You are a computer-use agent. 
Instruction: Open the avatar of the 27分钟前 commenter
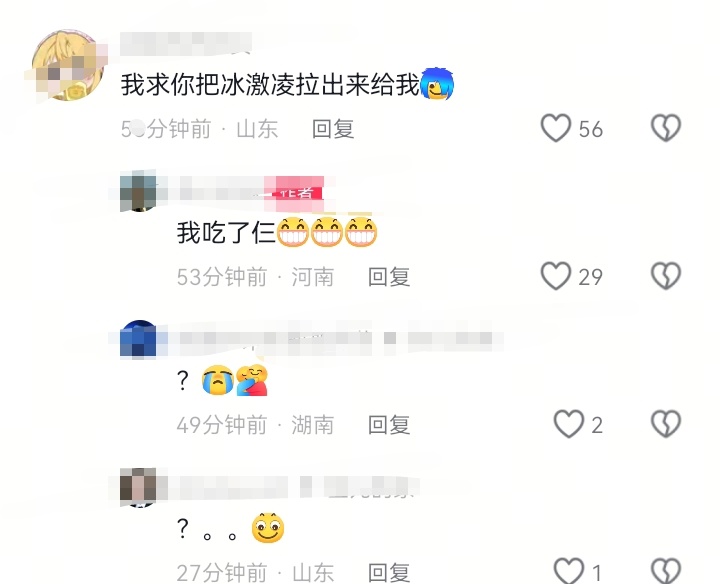coord(138,487)
